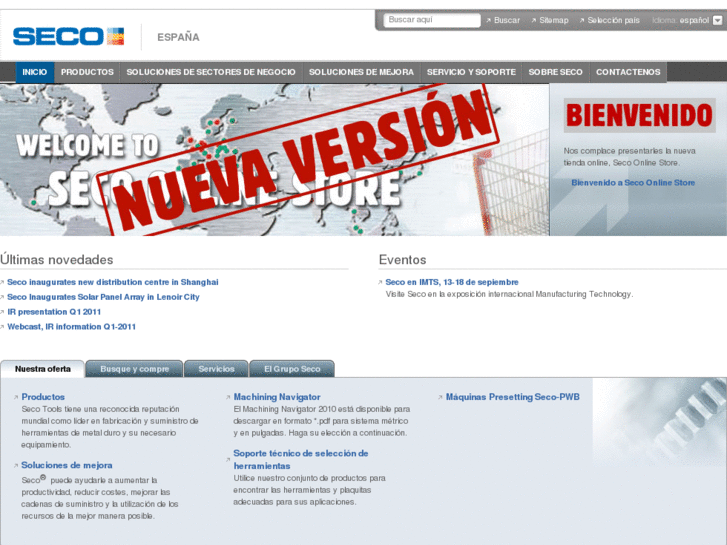Image resolution: width=727 pixels, height=545 pixels.
Task: Open 'Seco en IMTS, 13-18 de sepiembre' event
Action: click(x=452, y=282)
